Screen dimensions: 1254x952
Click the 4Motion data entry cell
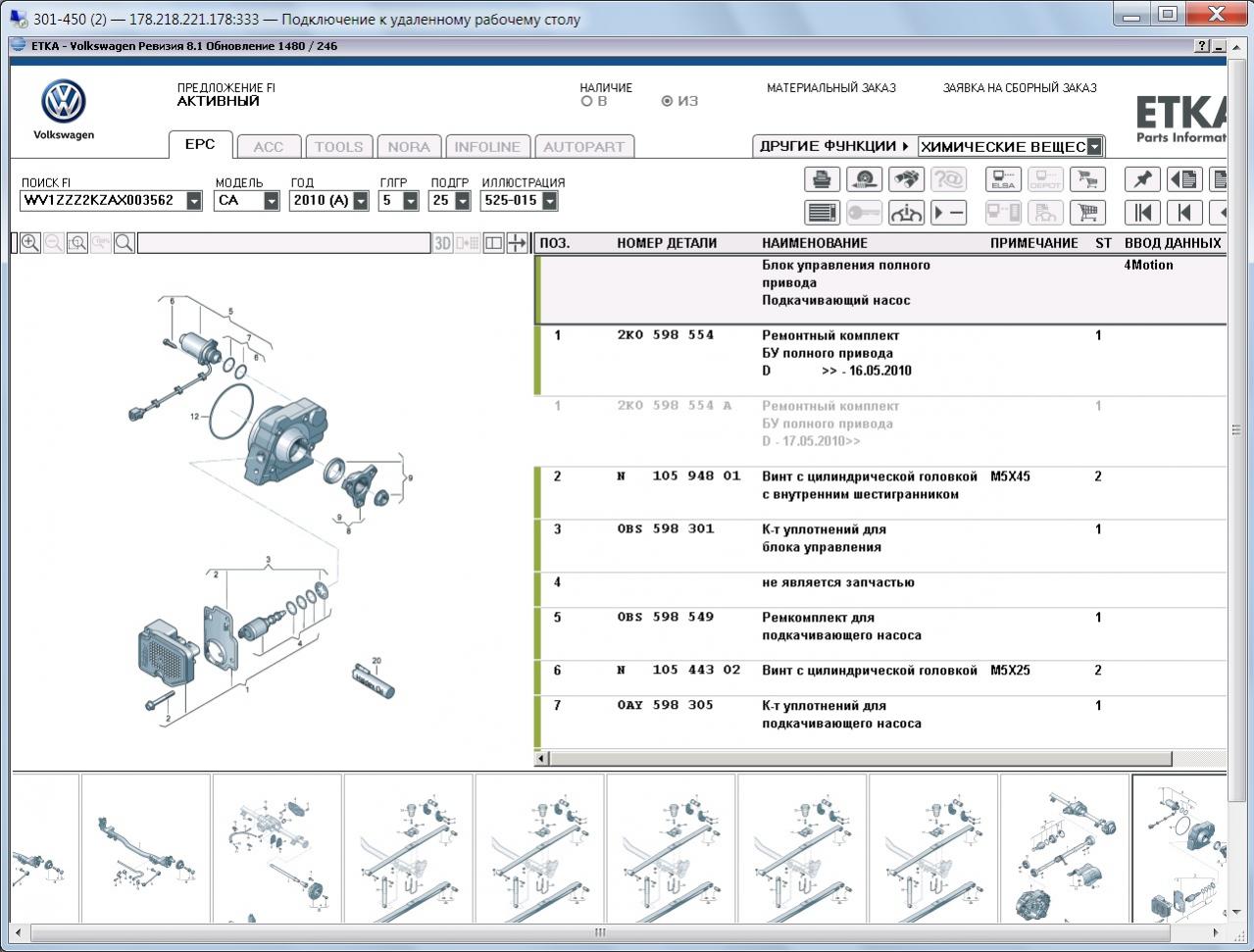(x=1148, y=265)
